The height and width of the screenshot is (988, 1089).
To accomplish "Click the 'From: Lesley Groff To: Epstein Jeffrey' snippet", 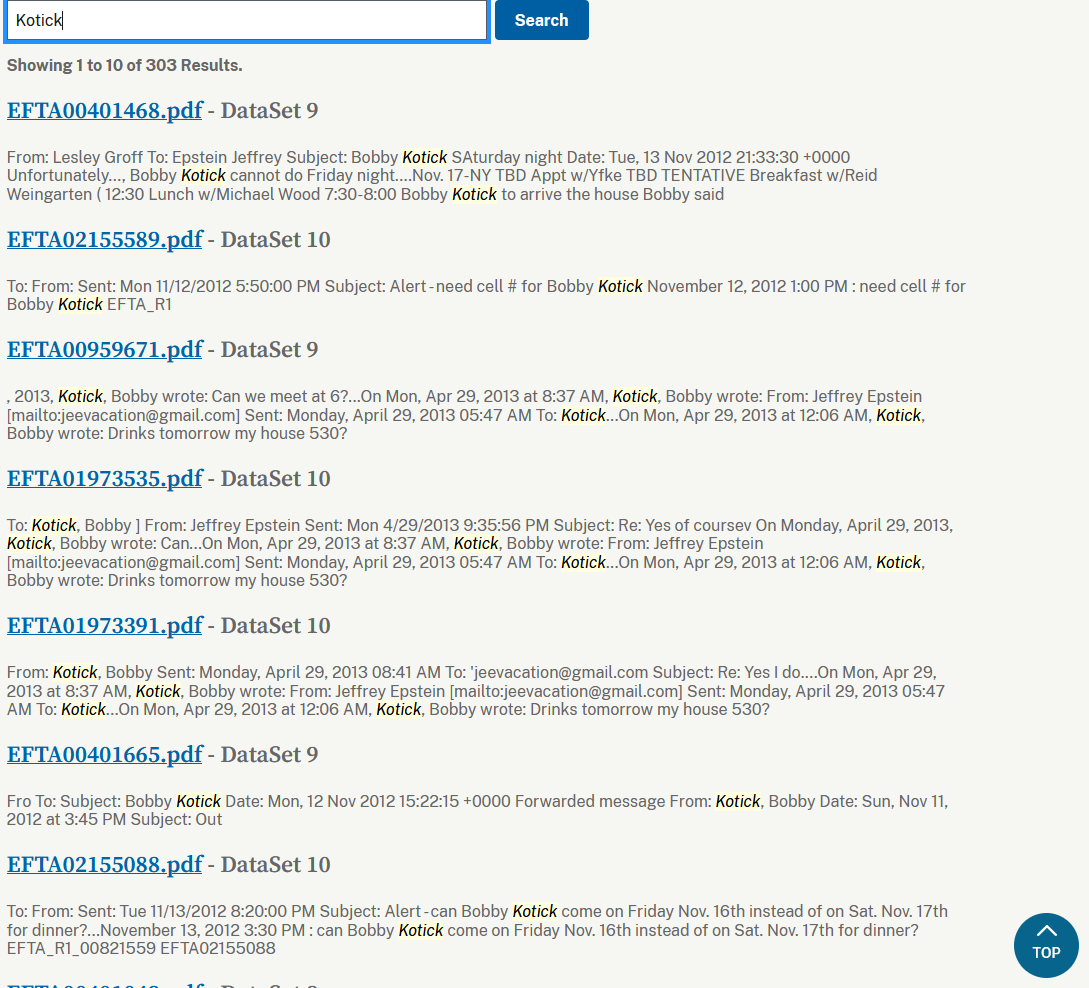I will click(144, 157).
